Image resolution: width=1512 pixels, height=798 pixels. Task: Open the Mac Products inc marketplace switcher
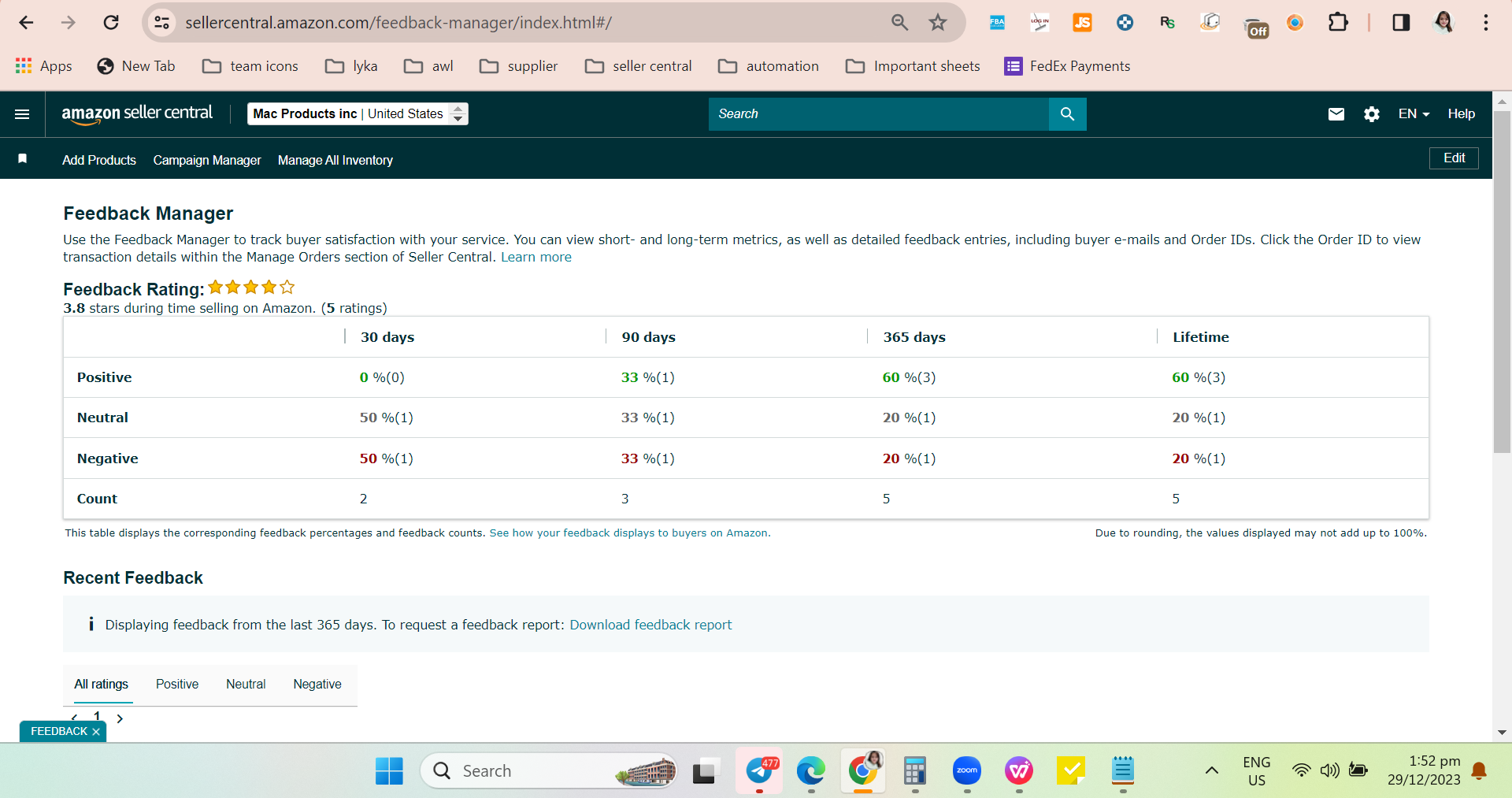click(x=358, y=114)
